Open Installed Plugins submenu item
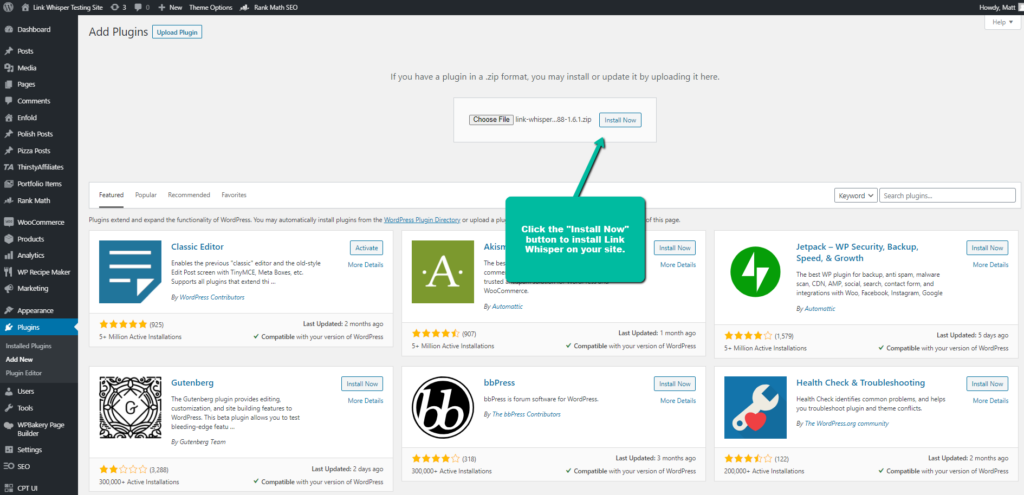1024x495 pixels. coord(28,346)
